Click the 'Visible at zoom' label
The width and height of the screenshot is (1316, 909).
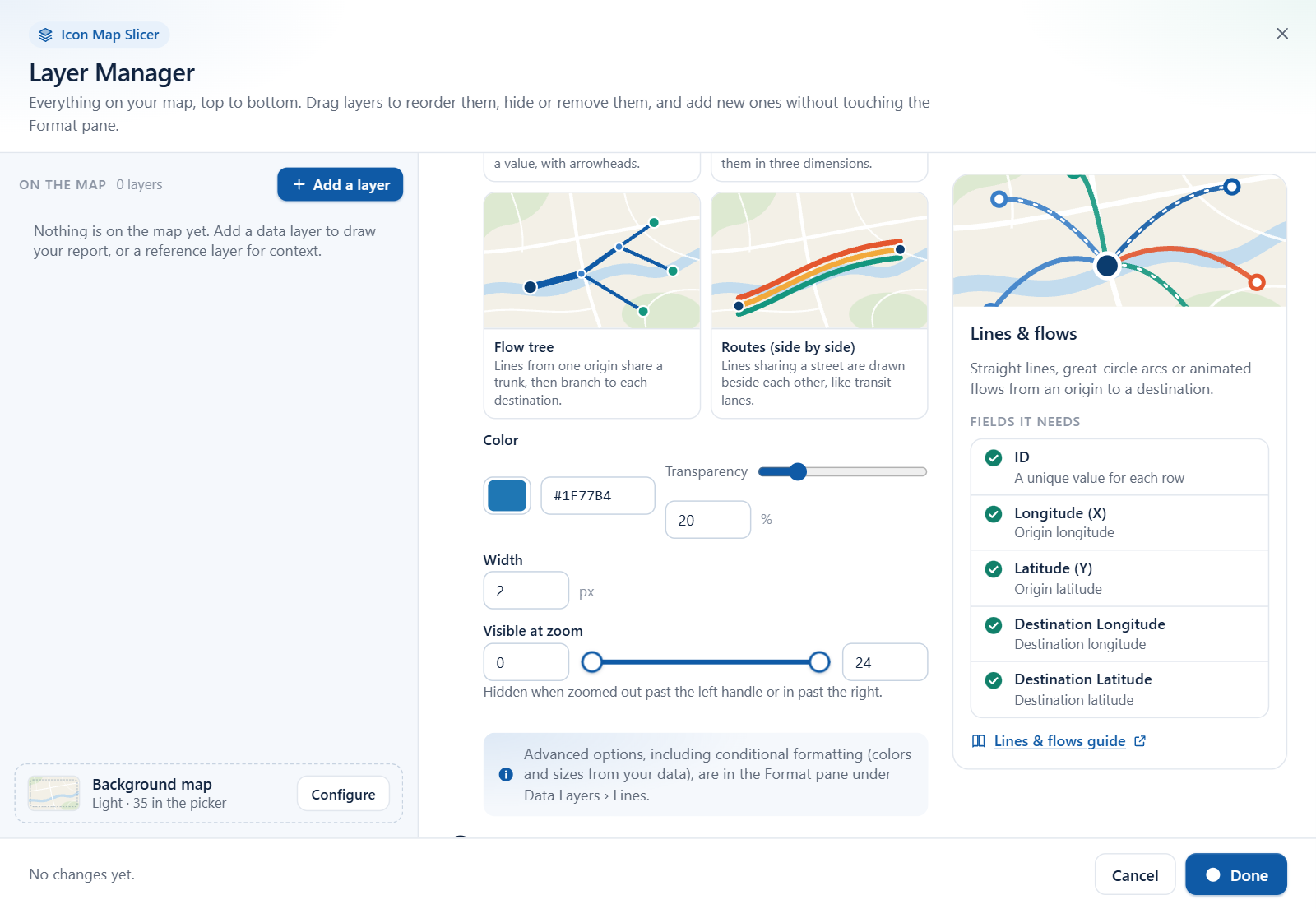pyautogui.click(x=533, y=631)
